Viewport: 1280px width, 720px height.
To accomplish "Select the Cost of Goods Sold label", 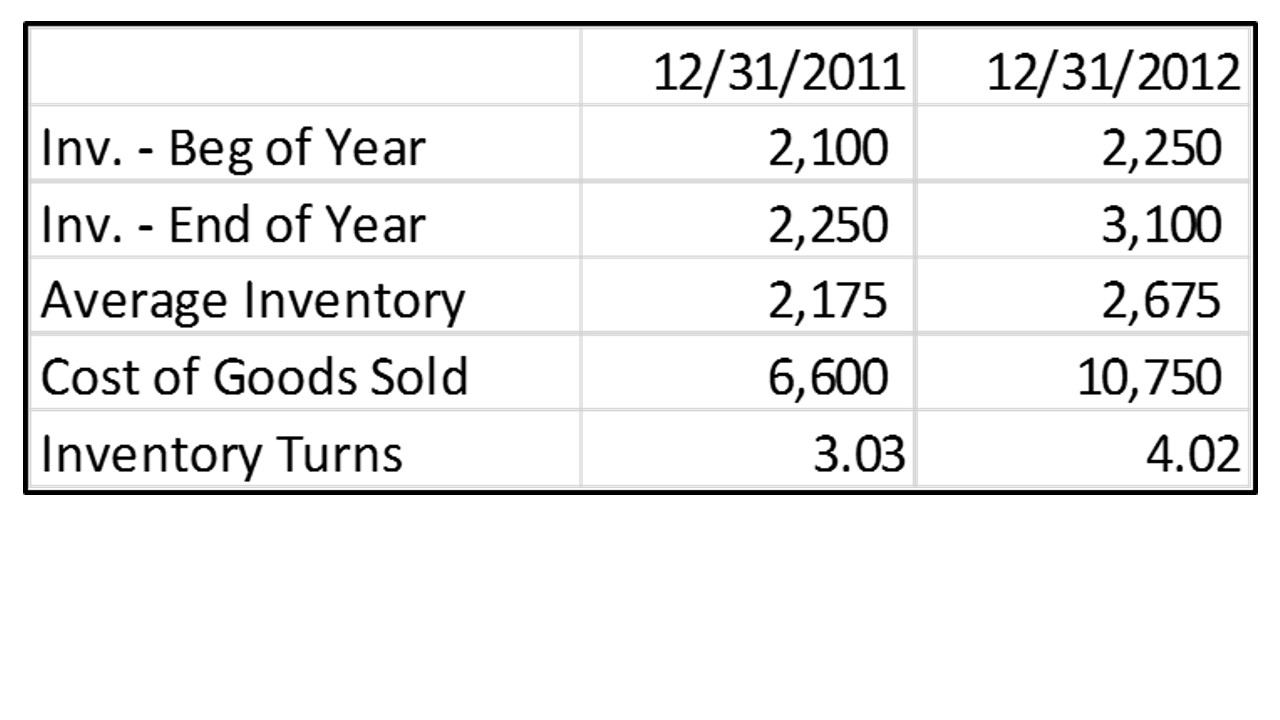I will click(x=254, y=377).
